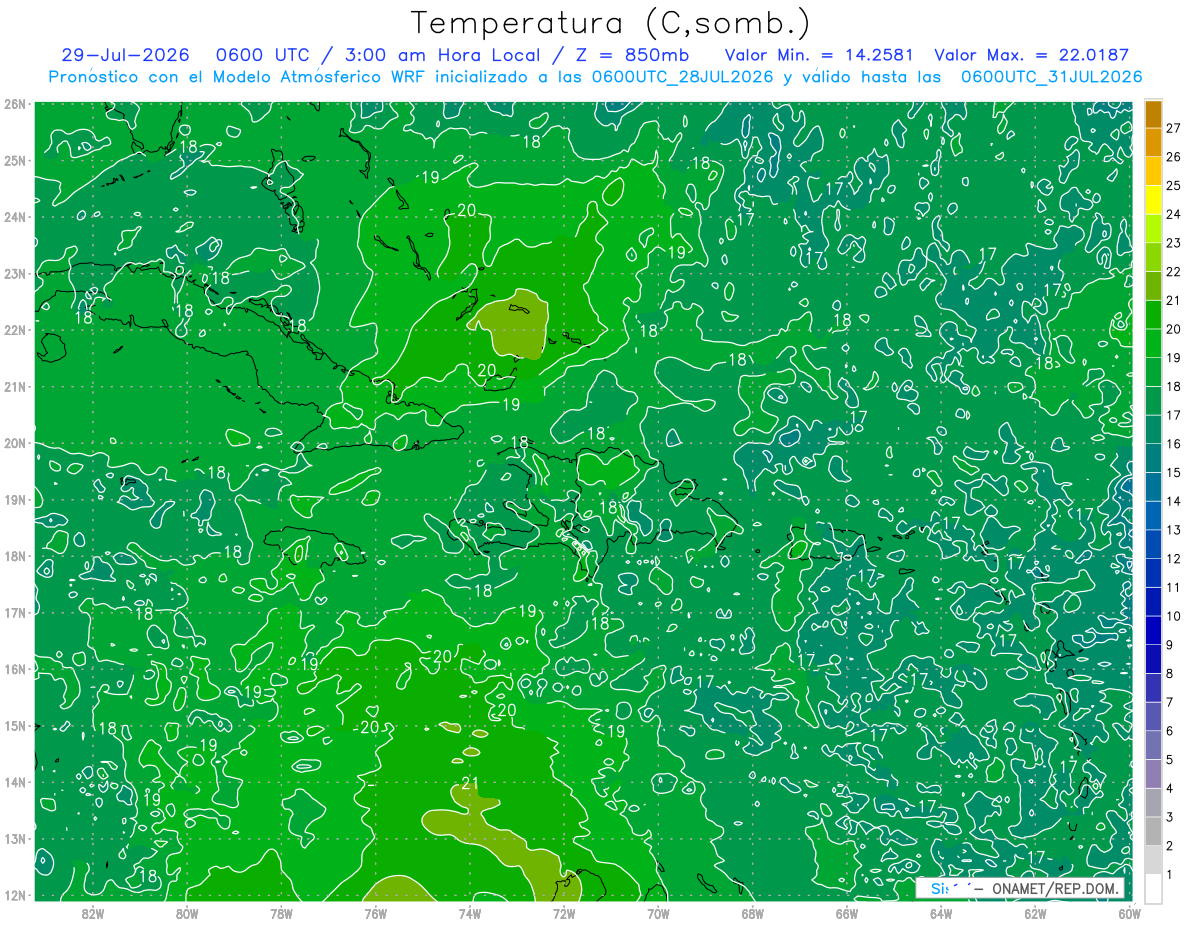The width and height of the screenshot is (1200, 927).
Task: Click the purple color band between 5 and 6
Action: click(x=1154, y=746)
